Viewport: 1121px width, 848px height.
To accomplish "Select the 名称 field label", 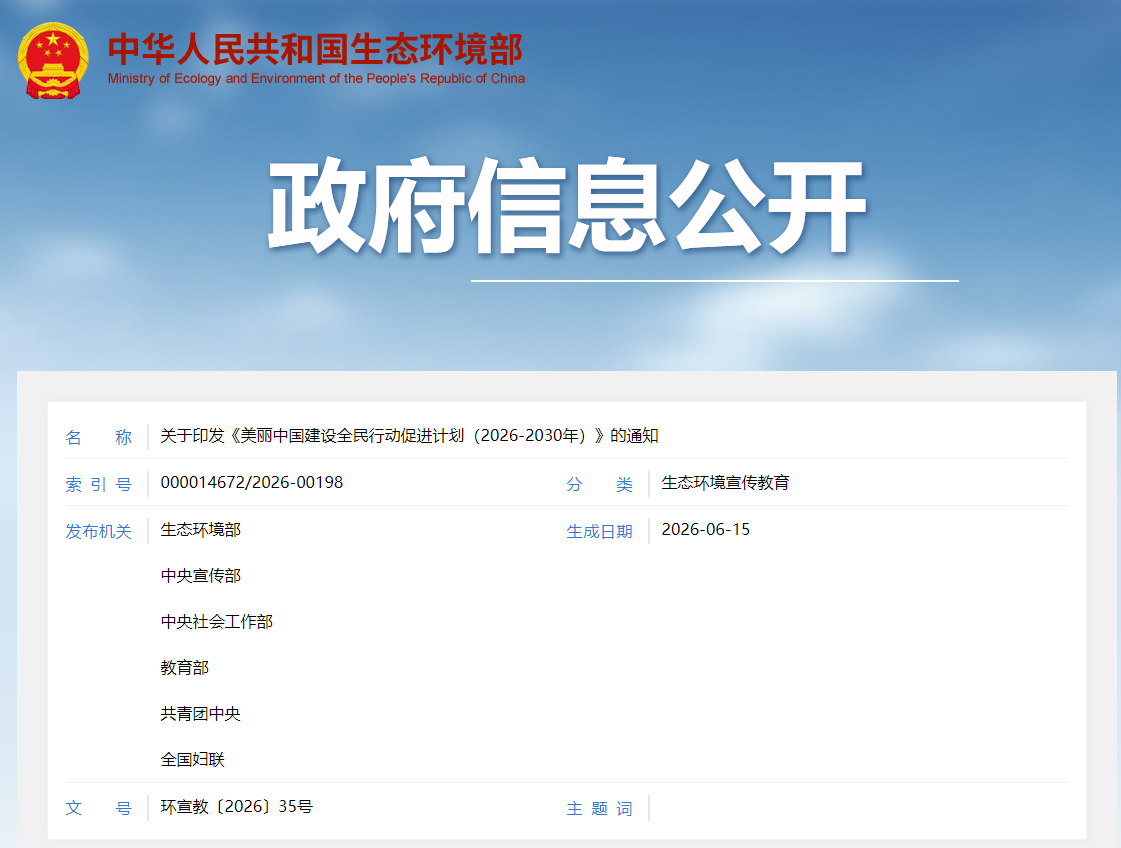I will pyautogui.click(x=99, y=437).
